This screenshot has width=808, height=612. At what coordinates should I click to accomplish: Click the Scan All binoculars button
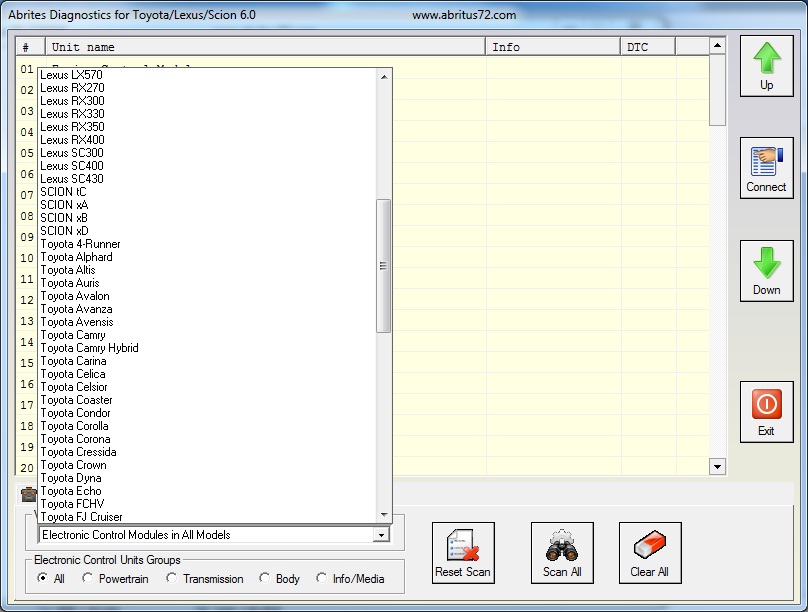[x=562, y=553]
